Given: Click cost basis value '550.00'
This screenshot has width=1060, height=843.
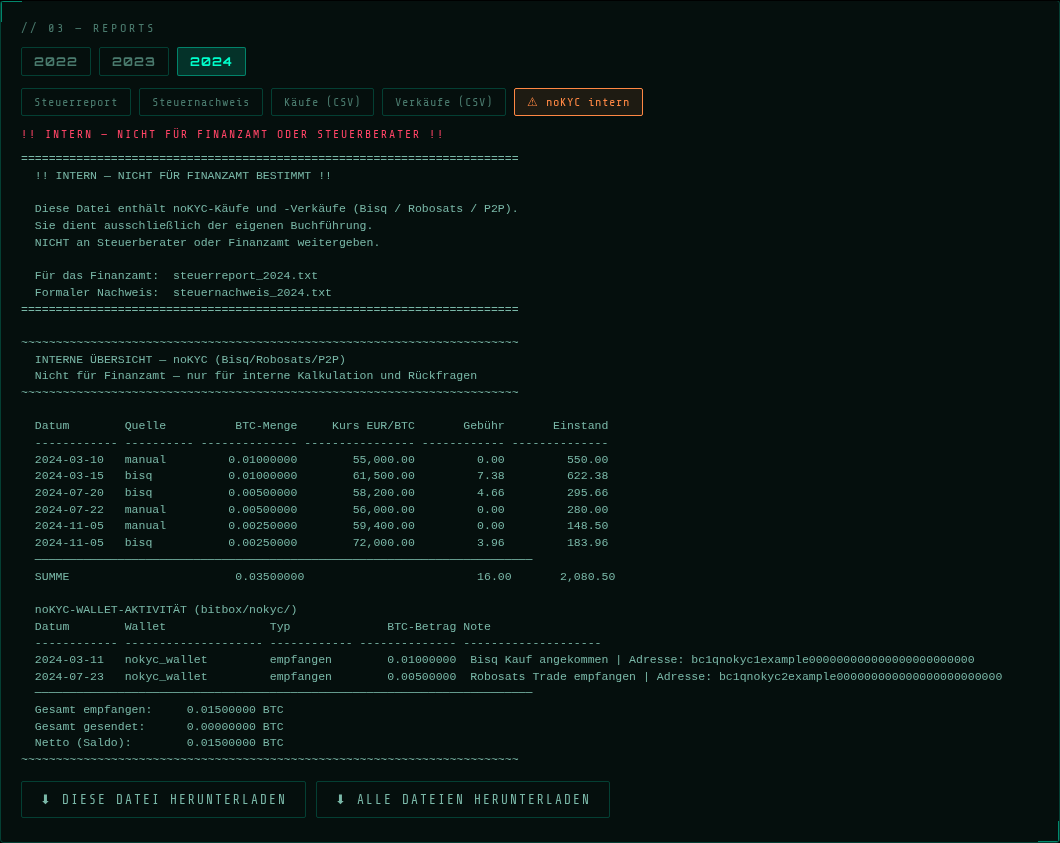Looking at the screenshot, I should pyautogui.click(x=587, y=460).
